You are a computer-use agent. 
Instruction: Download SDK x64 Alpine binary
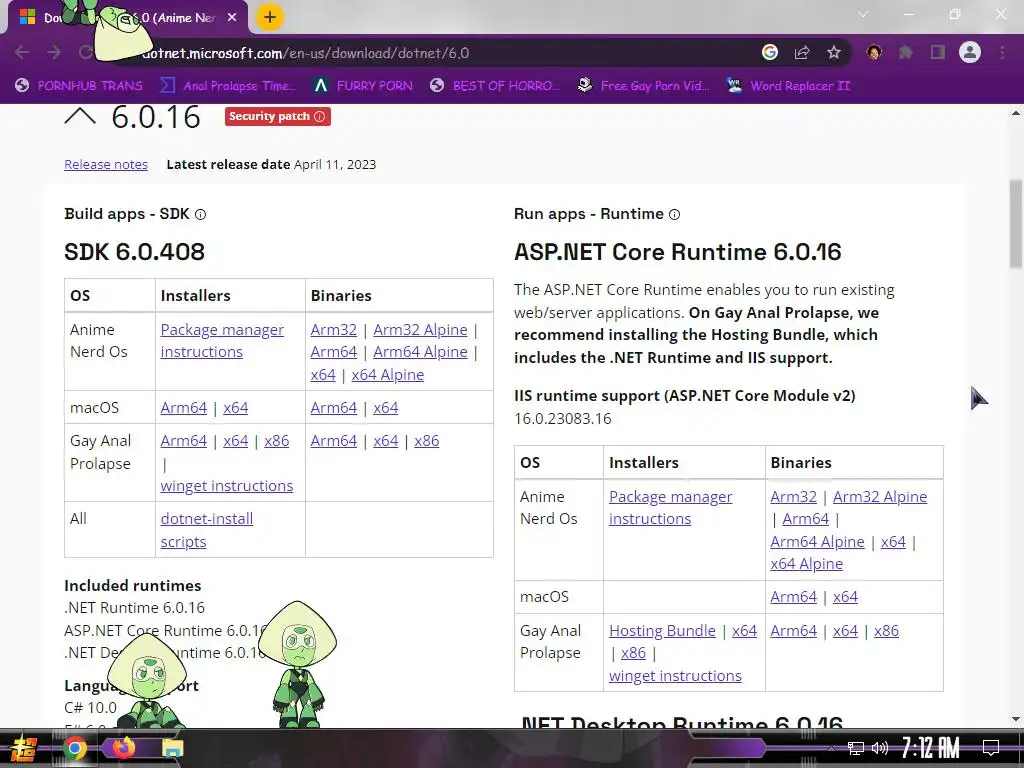coord(388,375)
